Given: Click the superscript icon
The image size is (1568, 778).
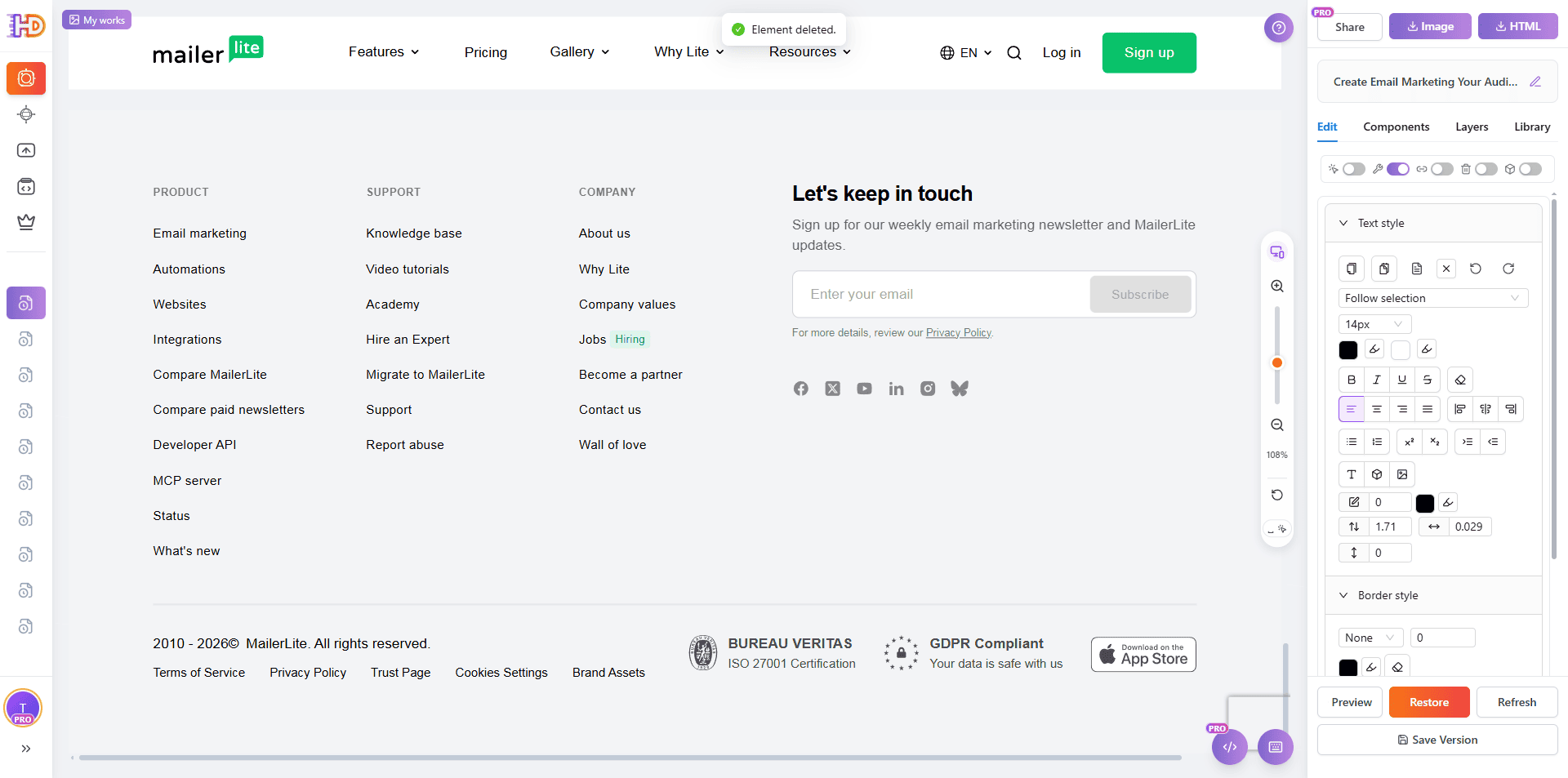Looking at the screenshot, I should point(1410,442).
